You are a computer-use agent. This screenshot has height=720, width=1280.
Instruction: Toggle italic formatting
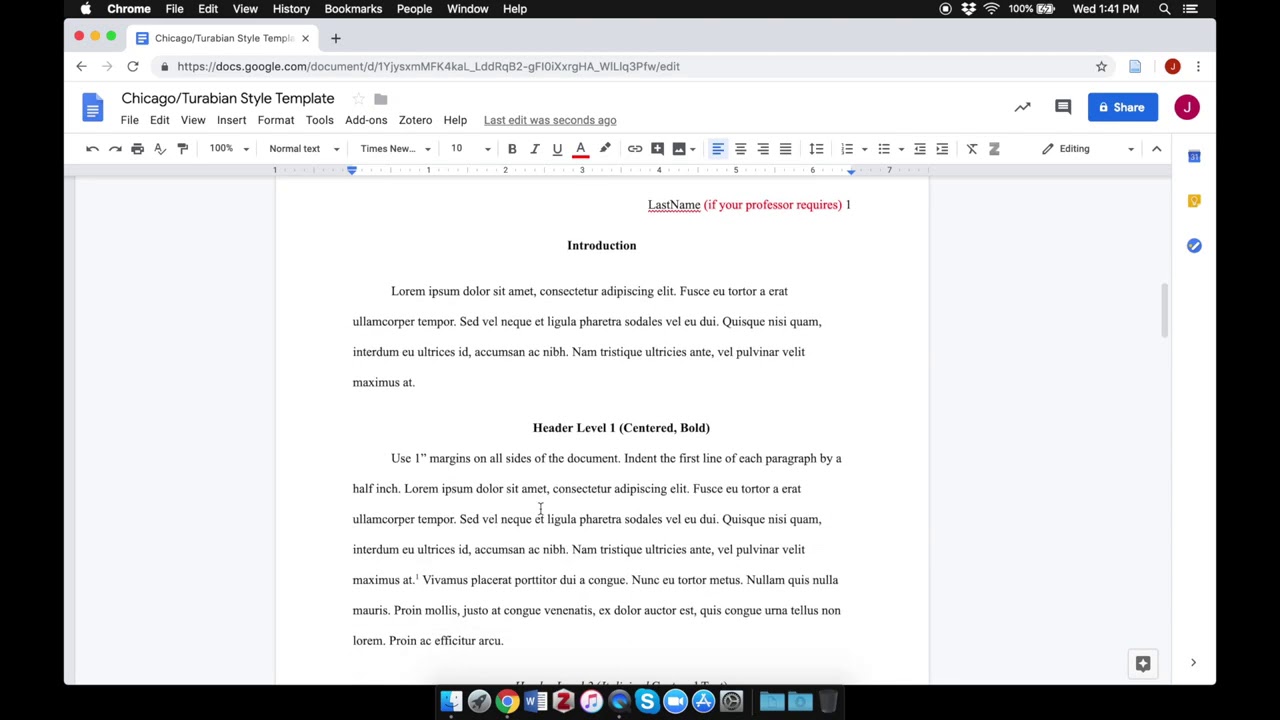click(535, 149)
